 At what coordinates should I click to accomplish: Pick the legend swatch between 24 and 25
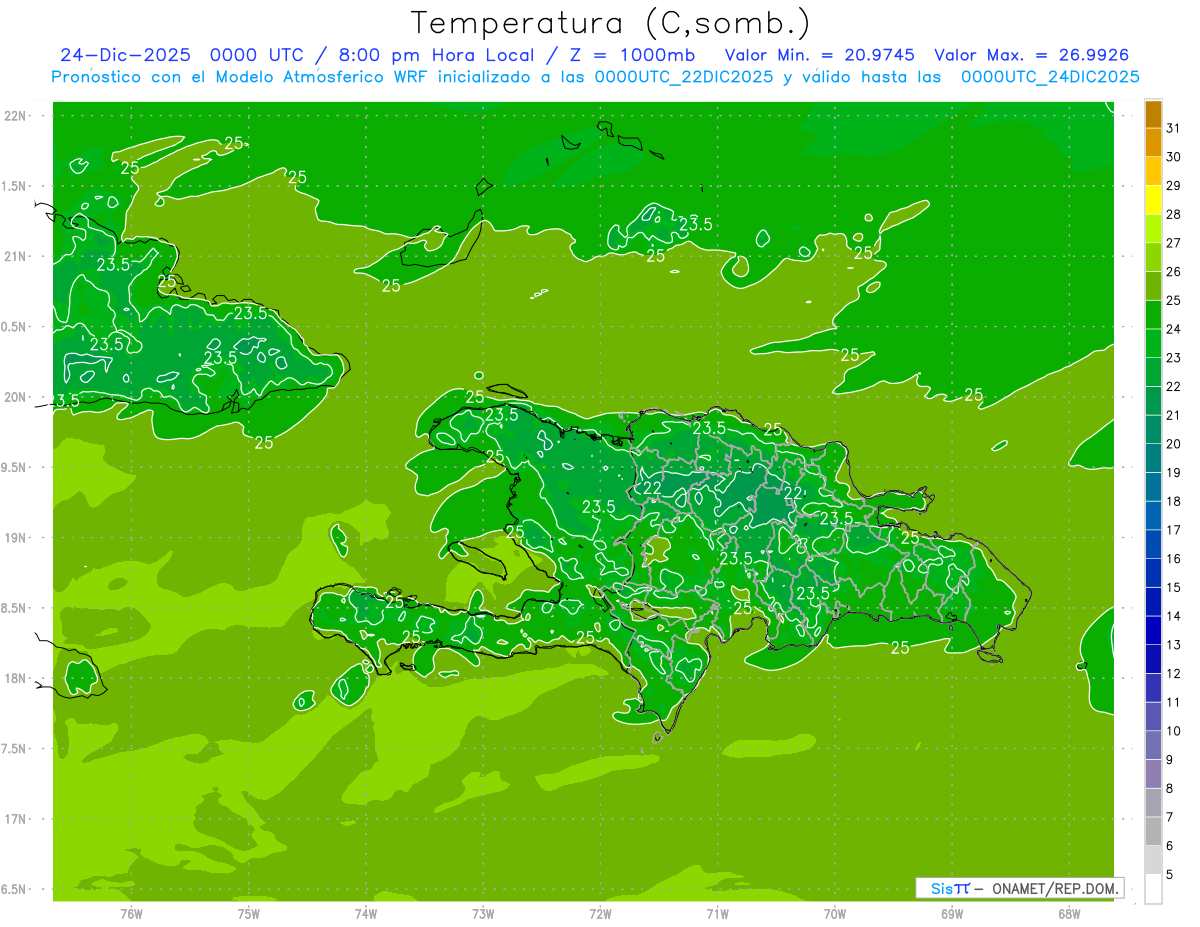coord(1153,315)
